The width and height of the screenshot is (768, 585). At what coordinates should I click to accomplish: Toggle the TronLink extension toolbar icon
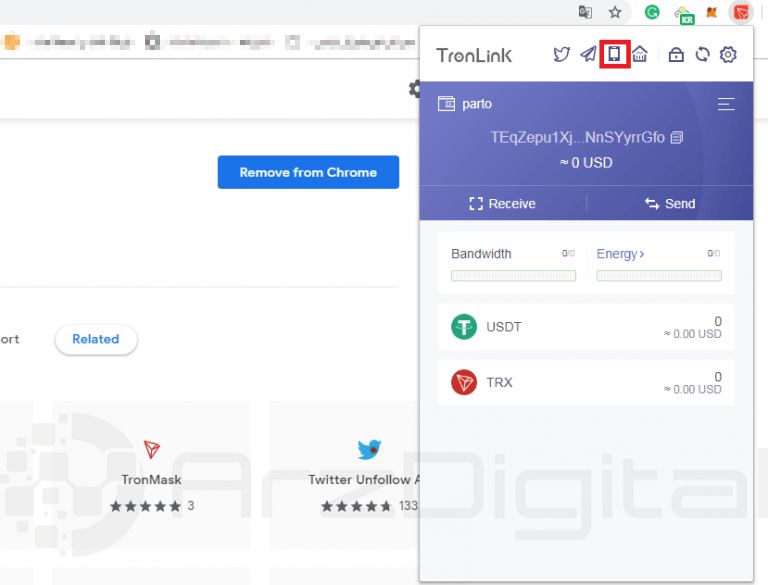point(741,12)
